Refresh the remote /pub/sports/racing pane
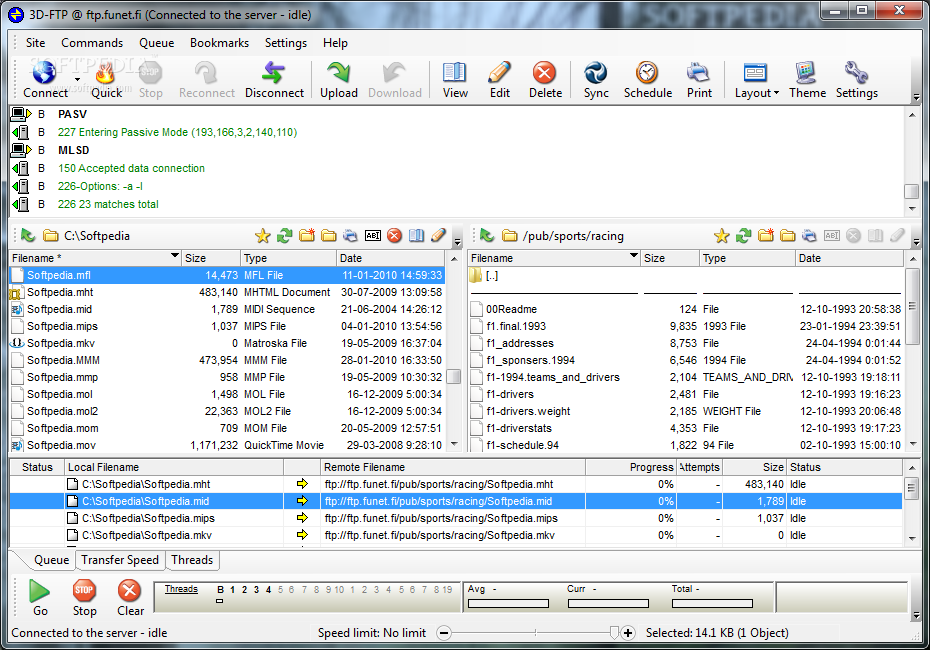This screenshot has height=650, width=930. click(x=743, y=236)
